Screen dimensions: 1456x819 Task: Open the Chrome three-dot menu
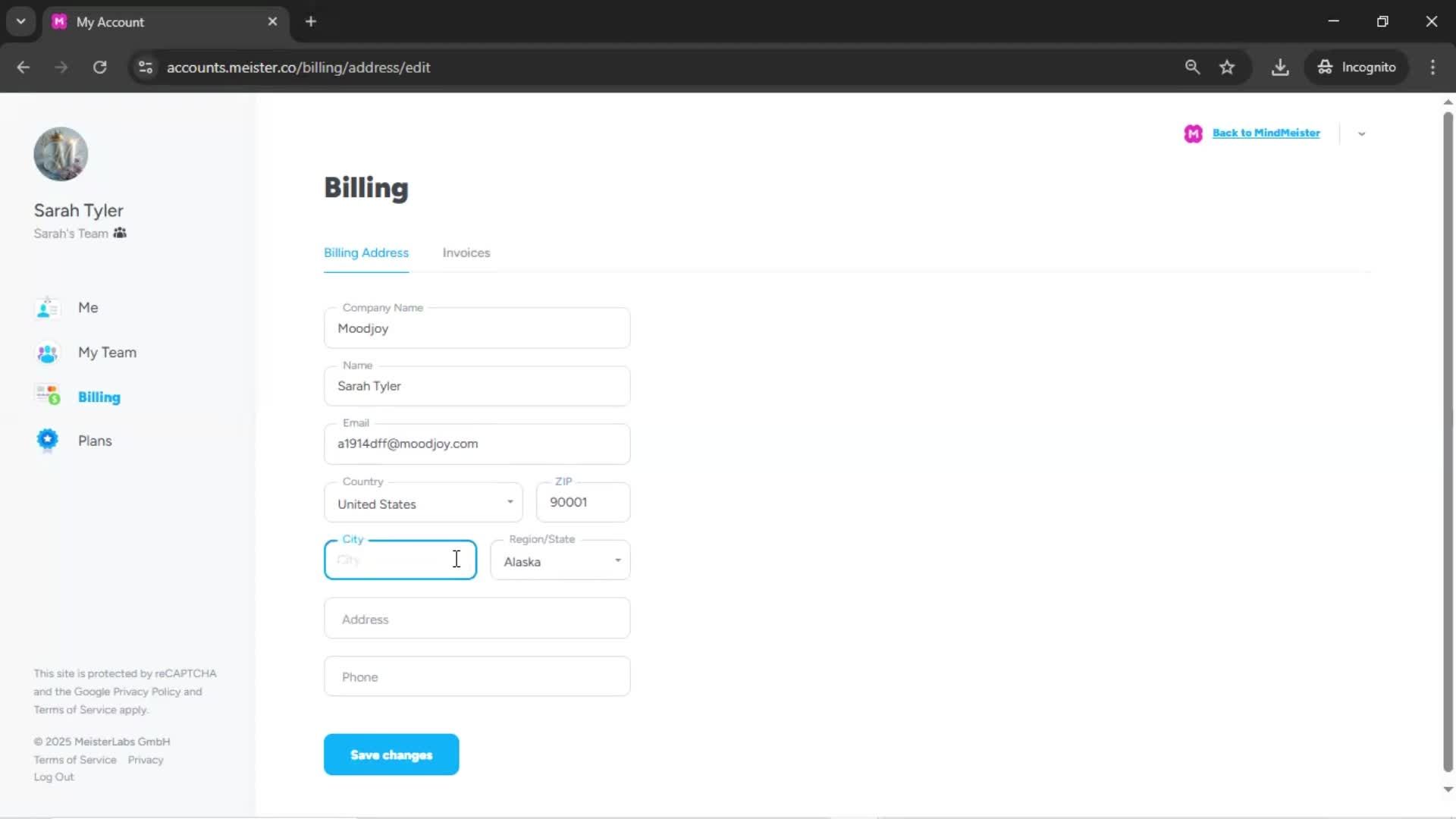[x=1432, y=67]
